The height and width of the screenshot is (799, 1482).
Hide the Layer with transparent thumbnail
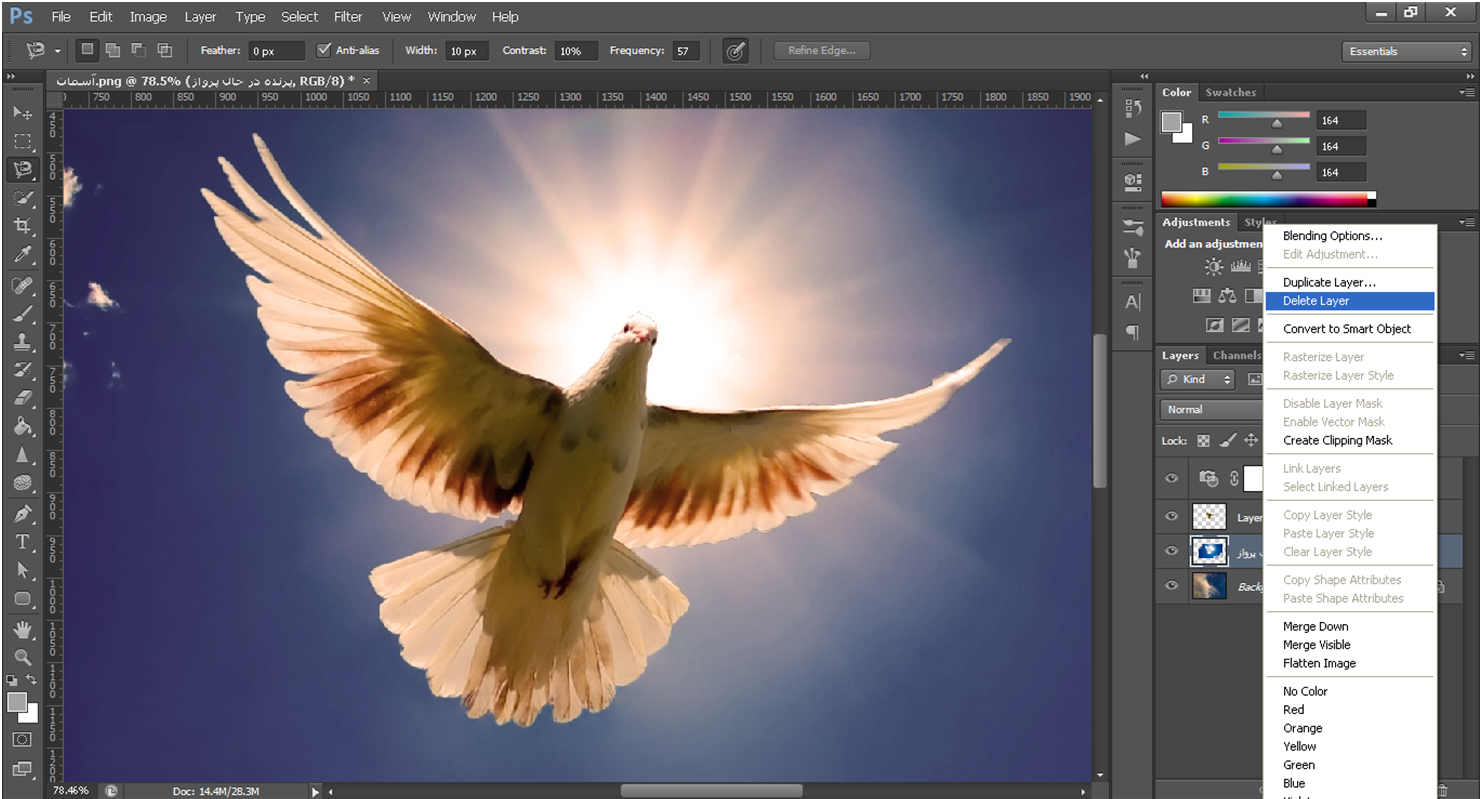pos(1171,516)
